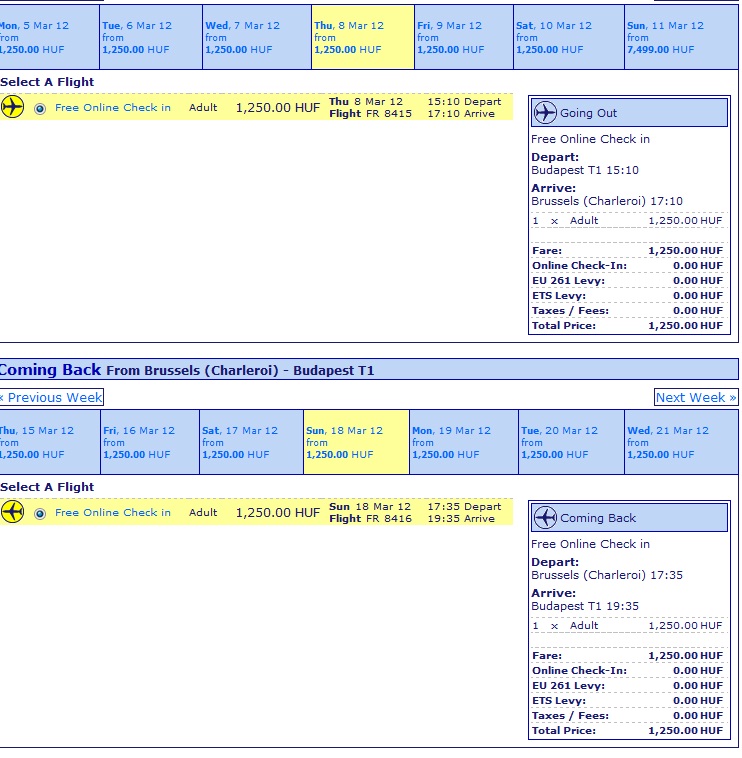Select the highlighted Sun, 18 Mar 12 date
This screenshot has width=742, height=758.
357,442
